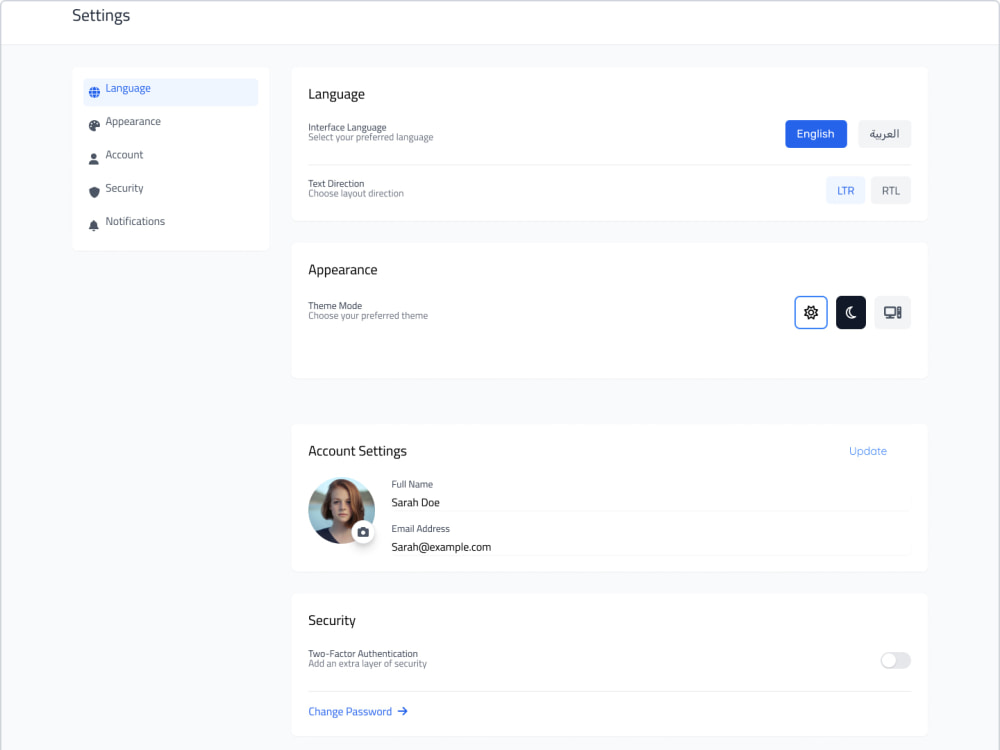1000x750 pixels.
Task: Set text direction to RTL
Action: (890, 191)
